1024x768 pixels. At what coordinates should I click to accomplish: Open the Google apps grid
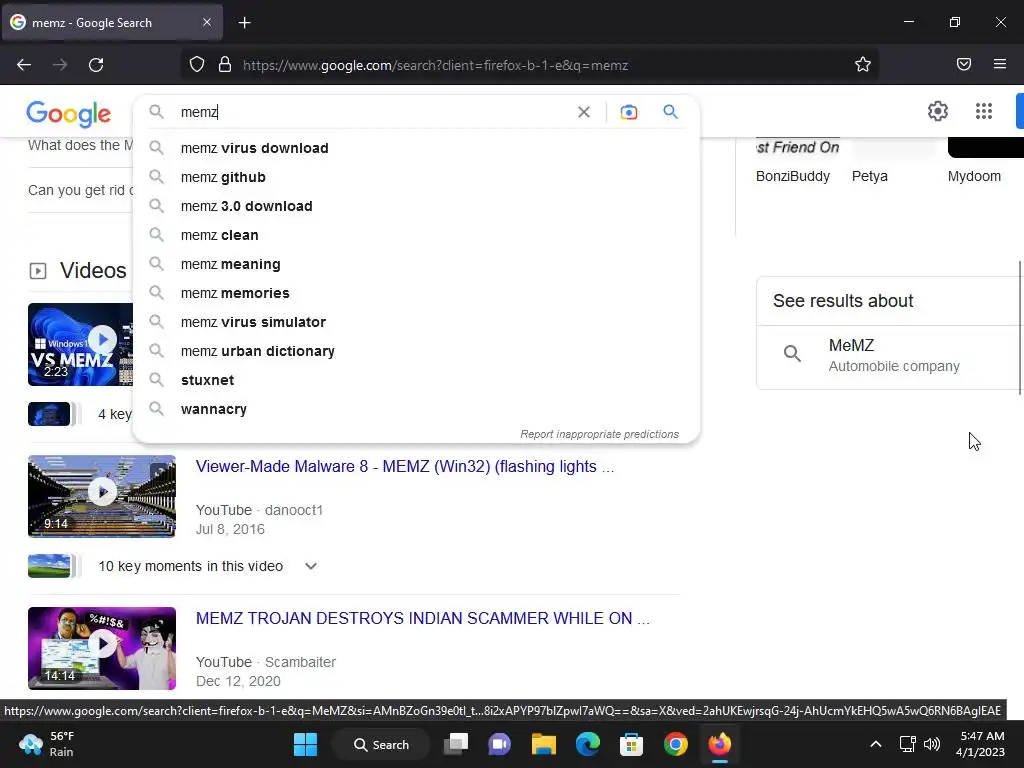984,111
